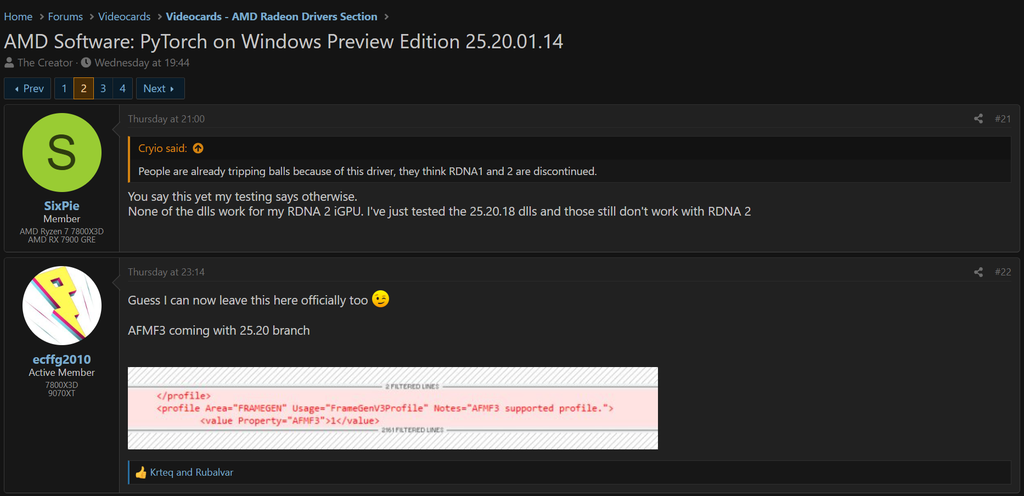Click SixPie's 'Member' title

[62, 219]
